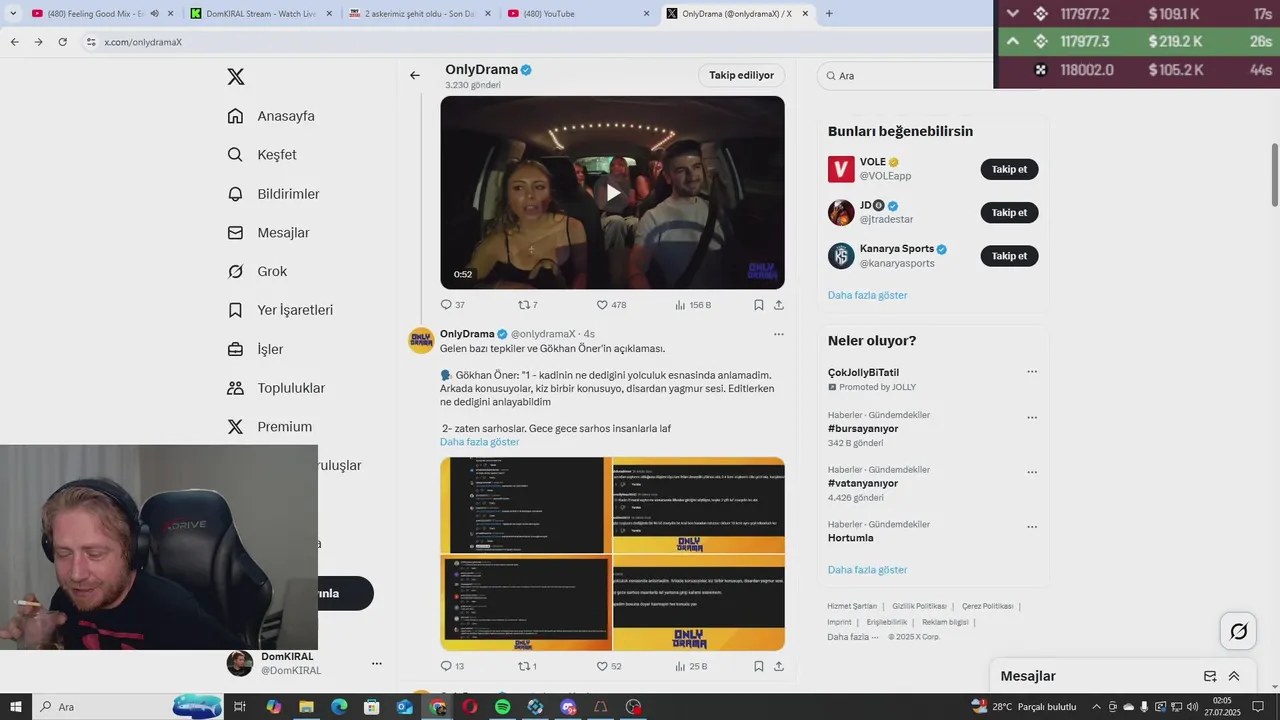Open Topluluklar in the sidebar
Image resolution: width=1280 pixels, height=720 pixels.
(276, 388)
